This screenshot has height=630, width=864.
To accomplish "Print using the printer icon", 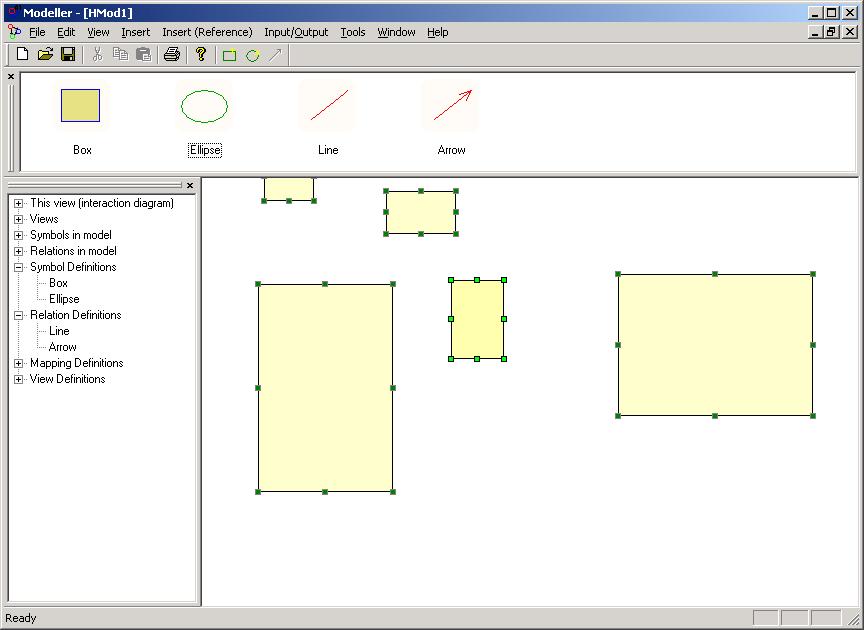I will point(172,54).
